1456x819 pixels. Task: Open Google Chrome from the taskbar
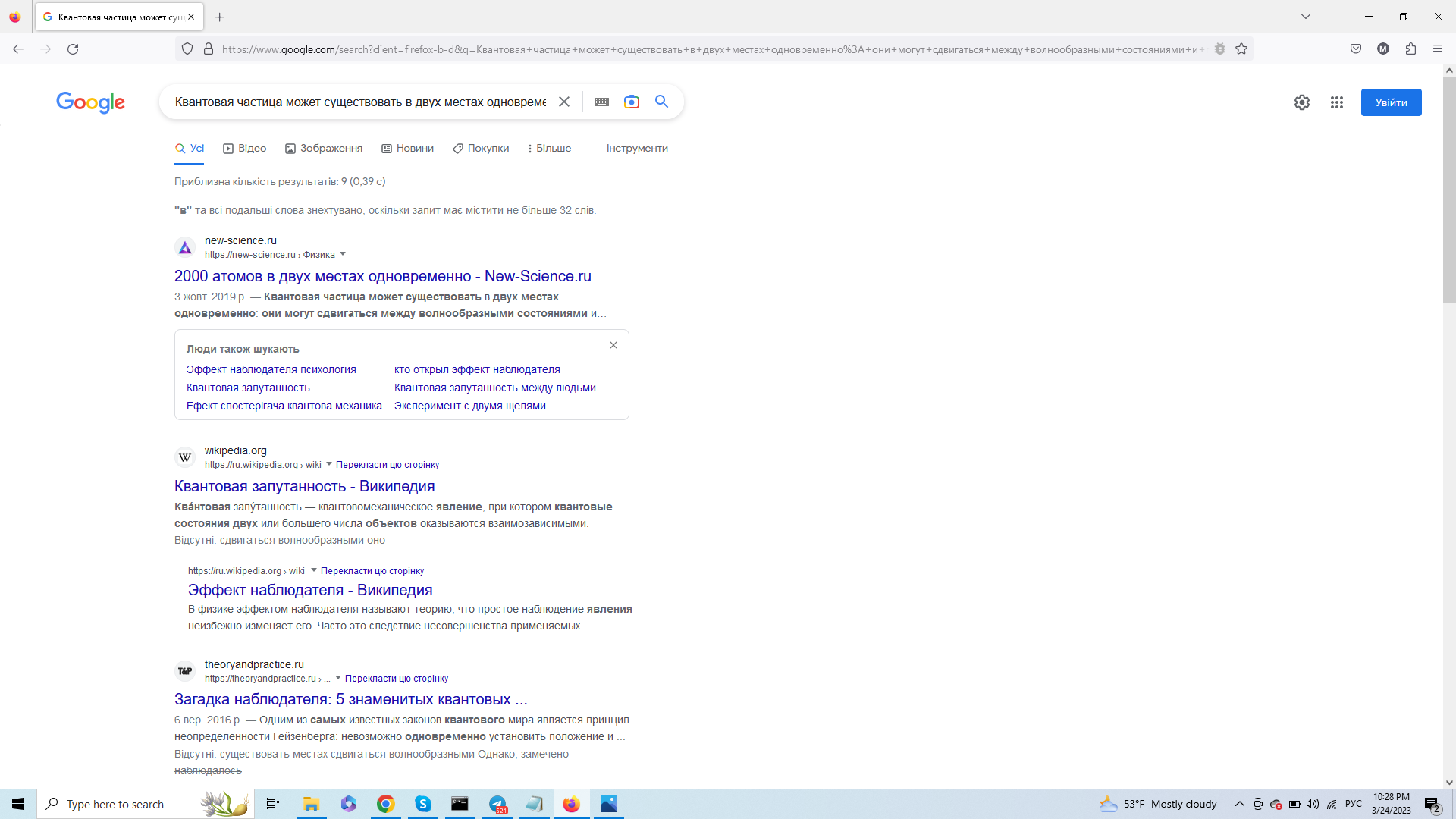[386, 804]
